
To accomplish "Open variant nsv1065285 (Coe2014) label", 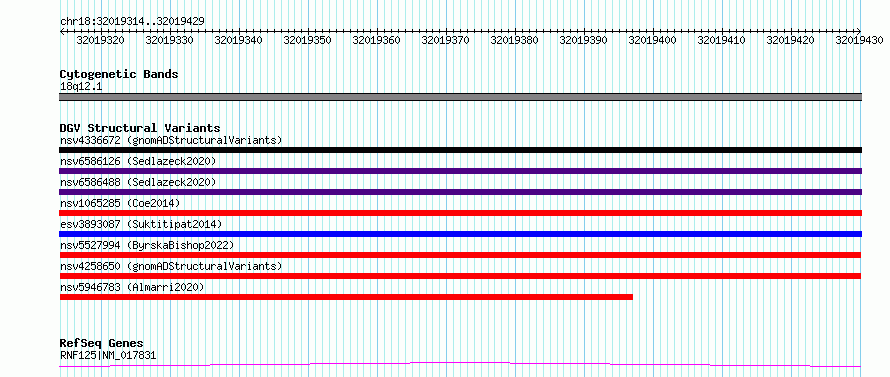I will coord(120,203).
